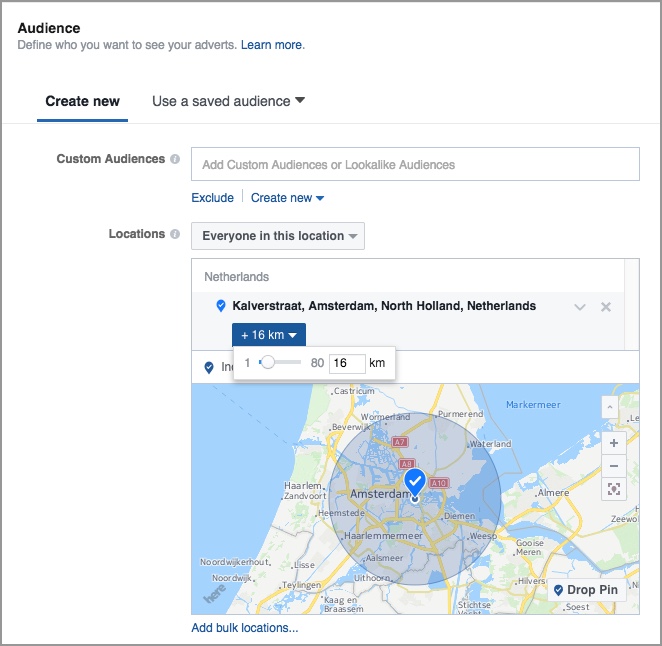Image resolution: width=662 pixels, height=646 pixels.
Task: Open the Create new link dropdown
Action: click(287, 198)
